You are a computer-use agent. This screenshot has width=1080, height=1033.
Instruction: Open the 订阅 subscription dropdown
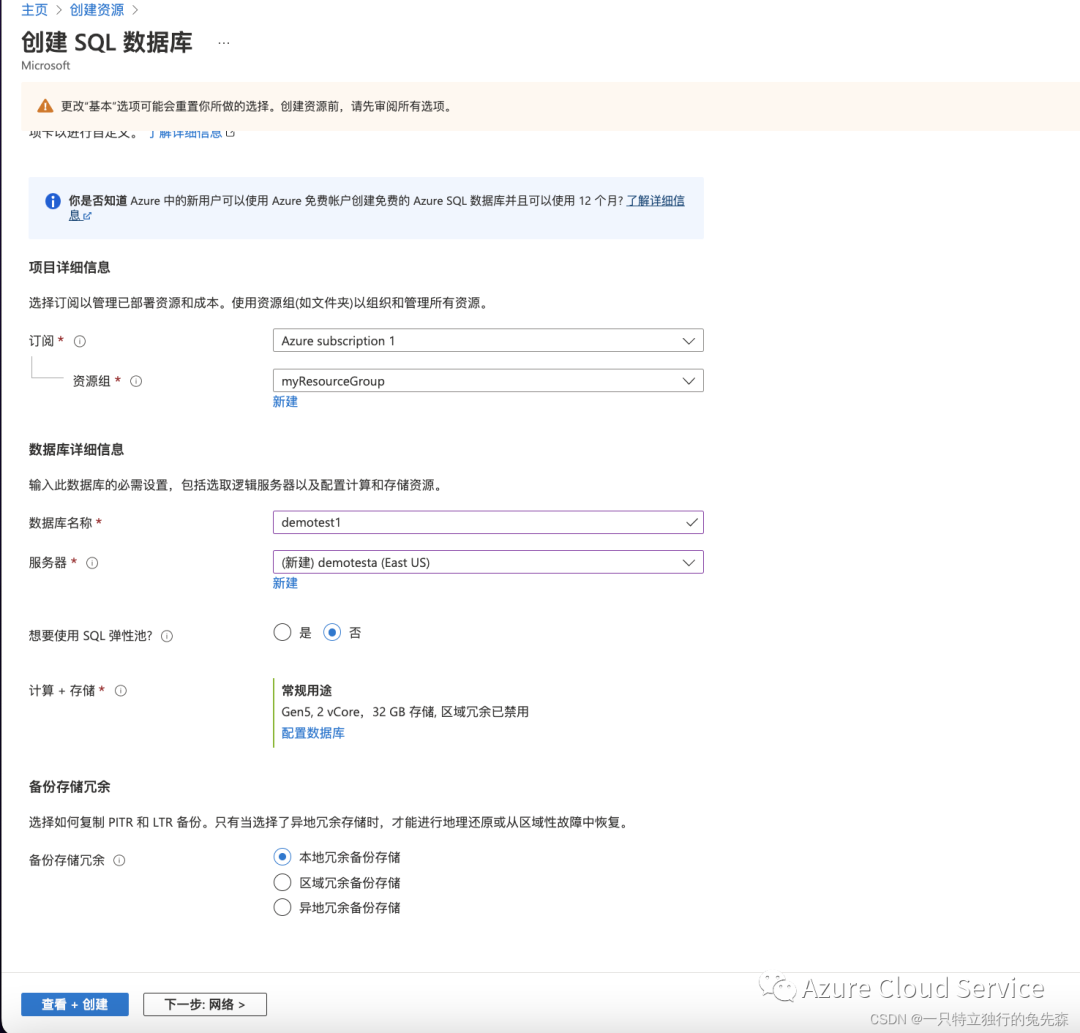[488, 341]
